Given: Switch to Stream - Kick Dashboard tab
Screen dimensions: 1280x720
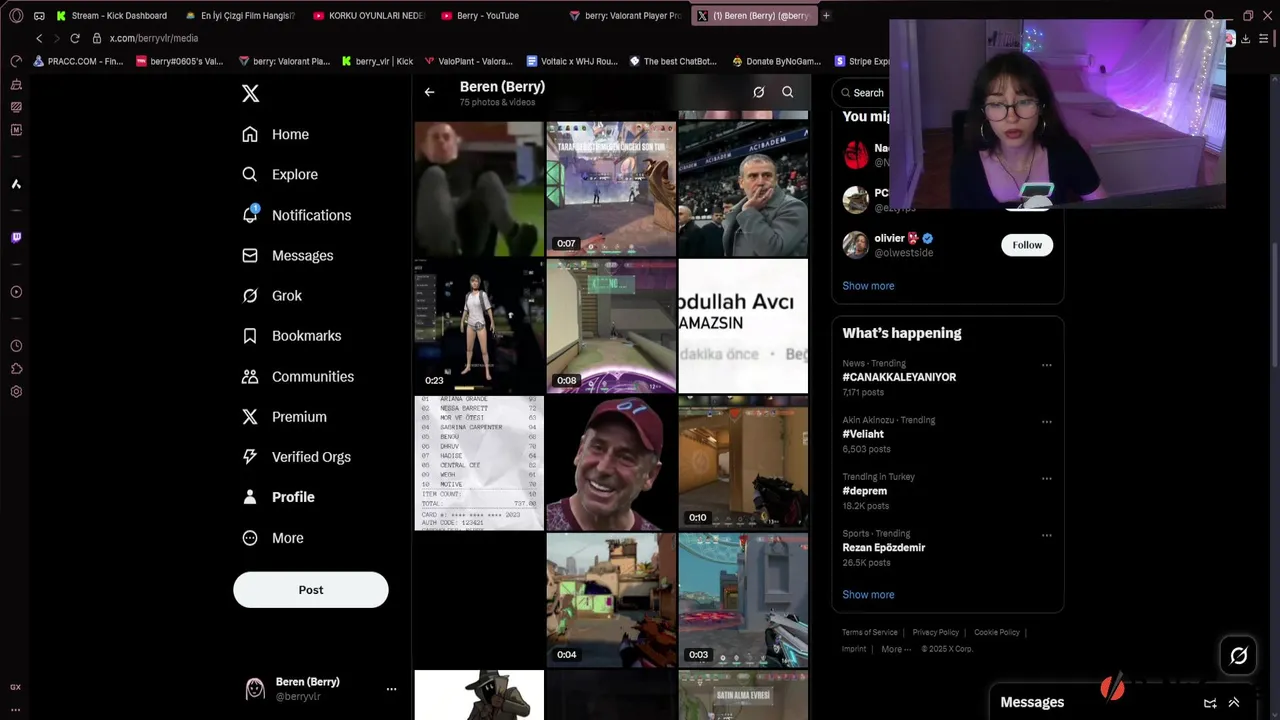Looking at the screenshot, I should click(x=111, y=16).
